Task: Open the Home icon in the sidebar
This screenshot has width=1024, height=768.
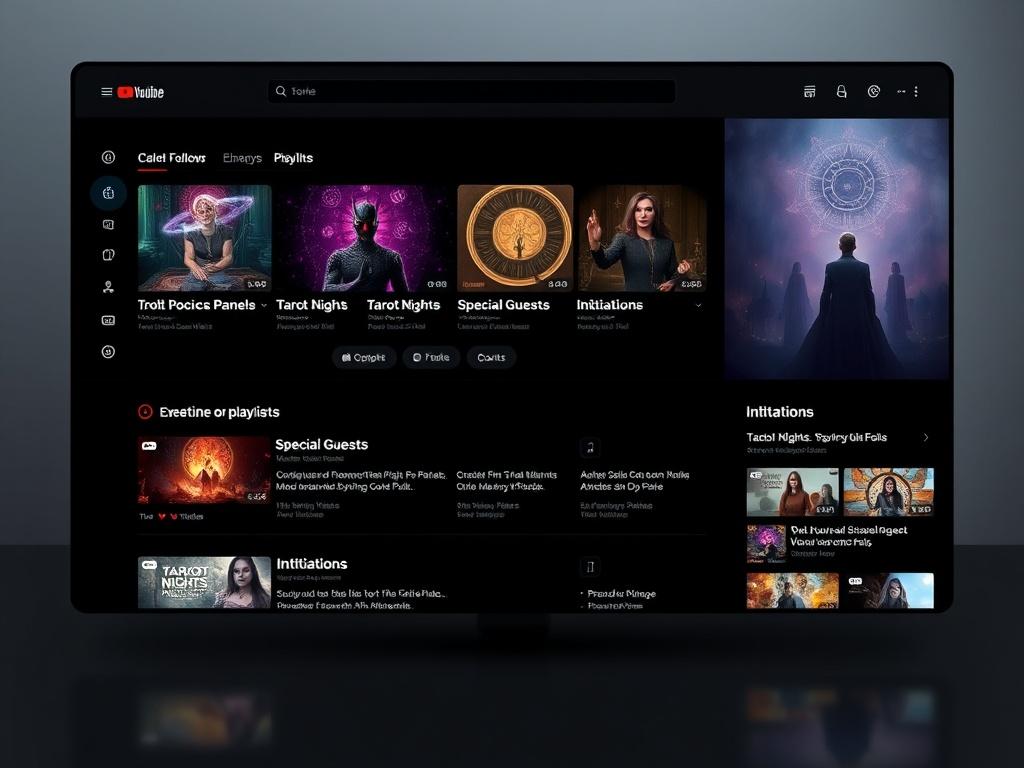Action: (x=108, y=156)
